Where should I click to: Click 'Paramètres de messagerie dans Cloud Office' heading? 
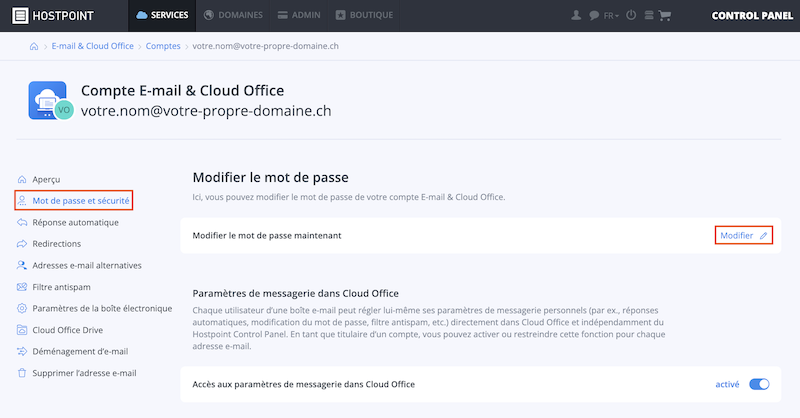(x=295, y=293)
